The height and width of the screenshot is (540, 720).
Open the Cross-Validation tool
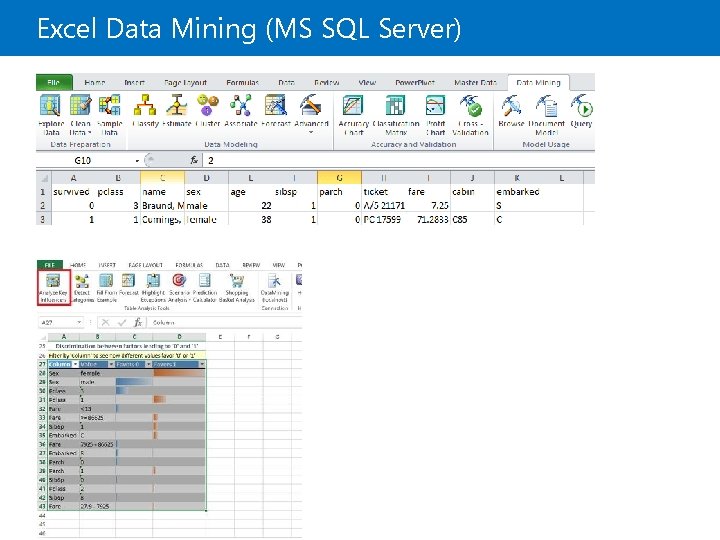click(x=470, y=115)
